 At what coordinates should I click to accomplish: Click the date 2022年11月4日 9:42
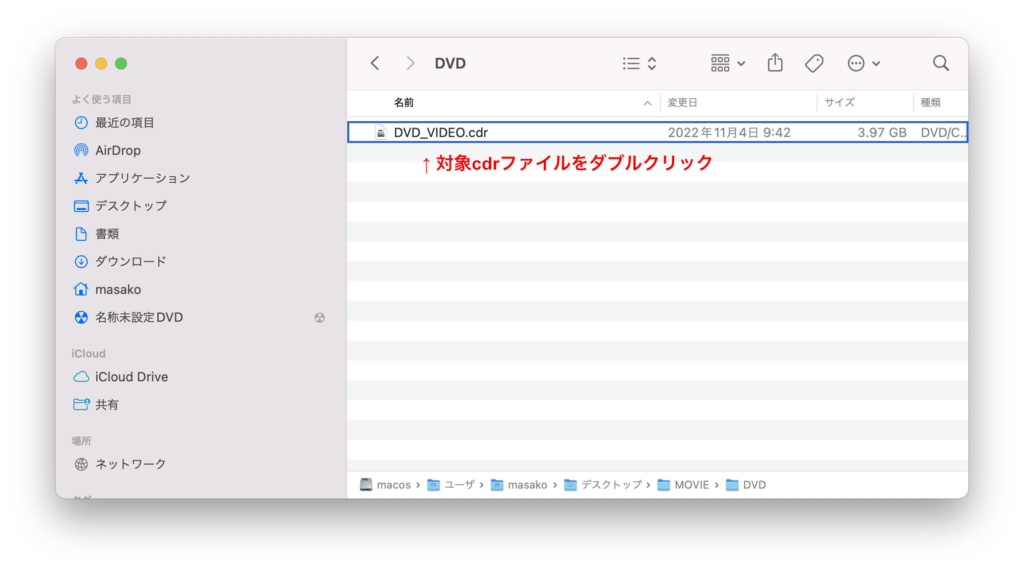pos(729,133)
